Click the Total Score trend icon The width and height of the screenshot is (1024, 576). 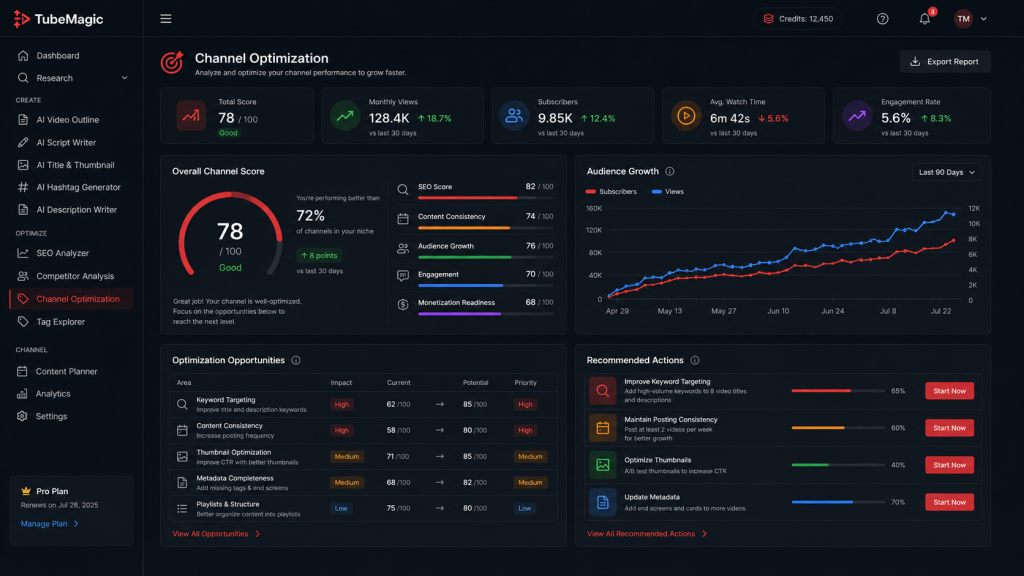191,116
